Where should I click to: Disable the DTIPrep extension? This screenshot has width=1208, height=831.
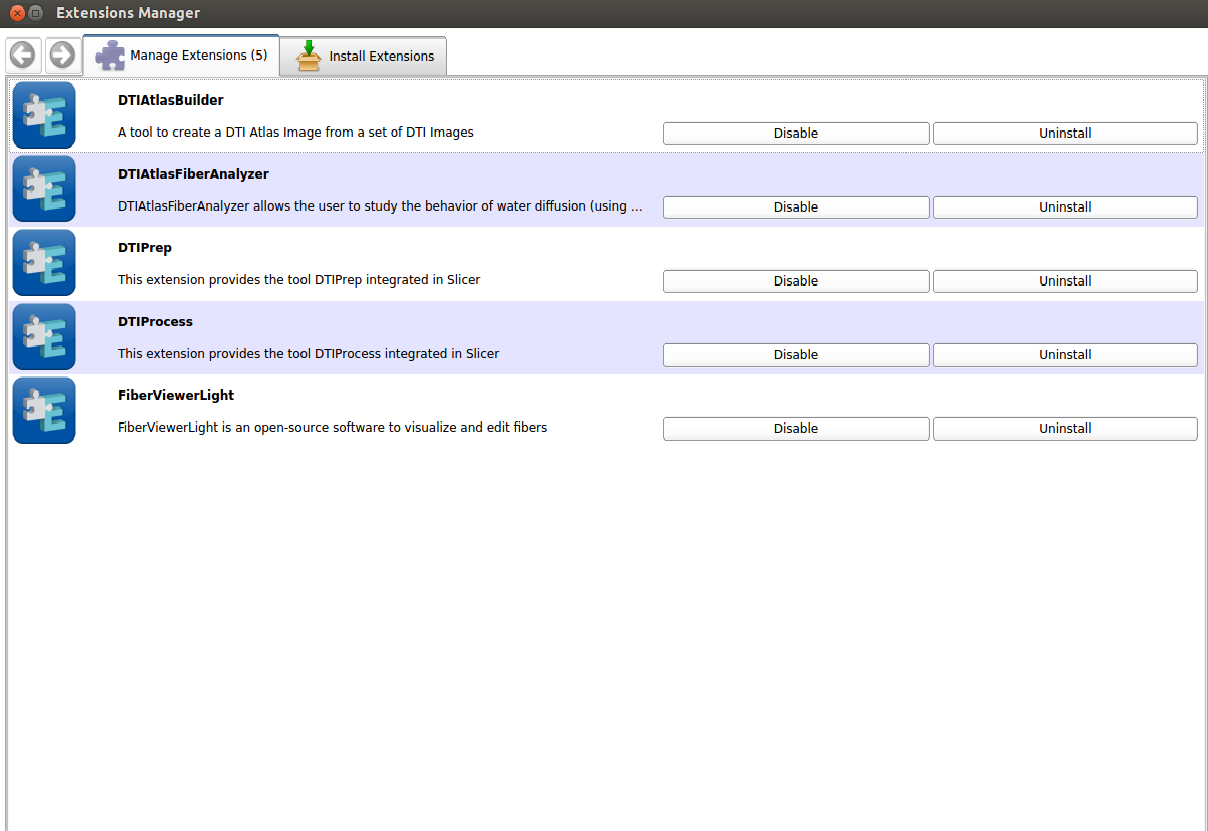[795, 281]
